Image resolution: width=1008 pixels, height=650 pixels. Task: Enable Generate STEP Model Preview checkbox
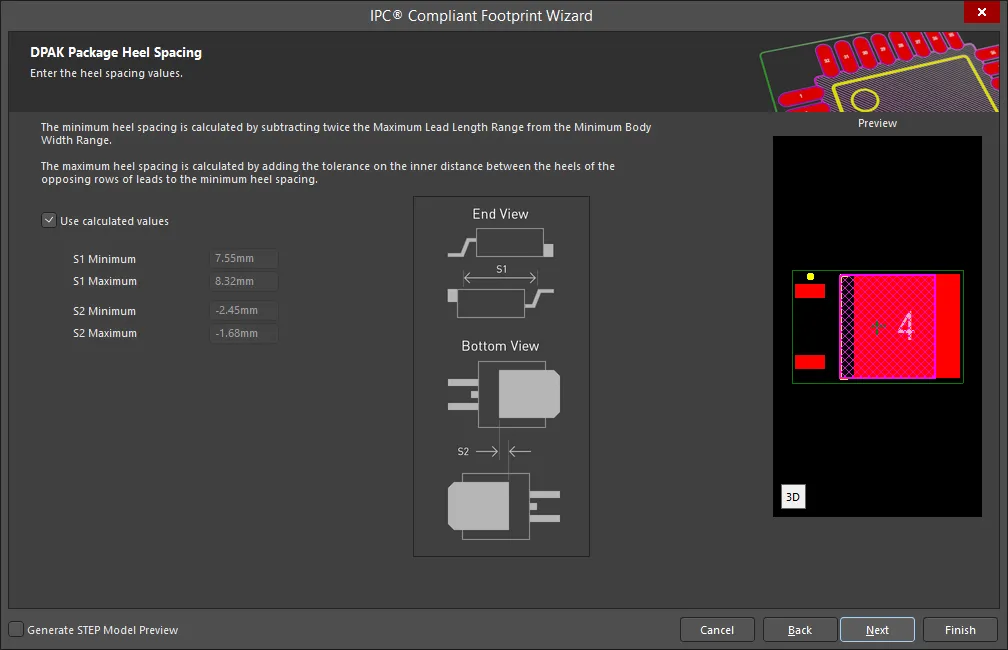[16, 629]
